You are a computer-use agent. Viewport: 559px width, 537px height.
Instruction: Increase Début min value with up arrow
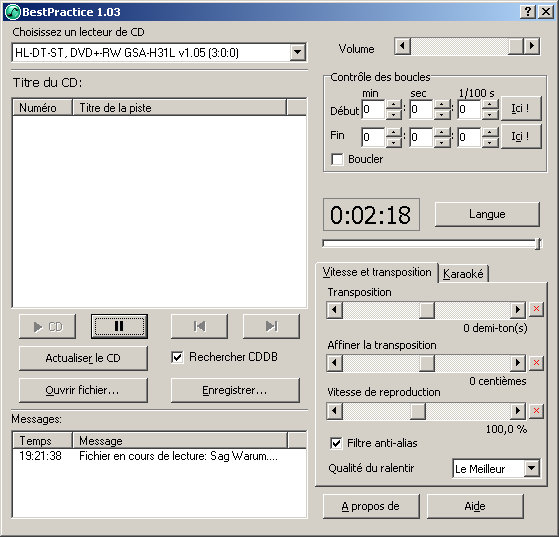point(394,104)
